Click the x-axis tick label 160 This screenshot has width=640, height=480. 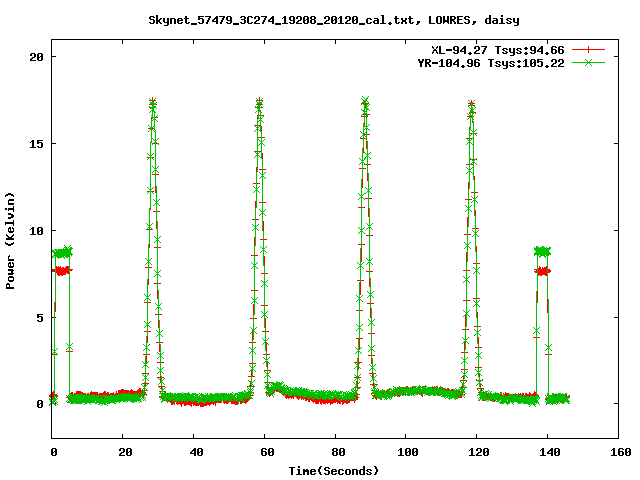click(x=617, y=452)
